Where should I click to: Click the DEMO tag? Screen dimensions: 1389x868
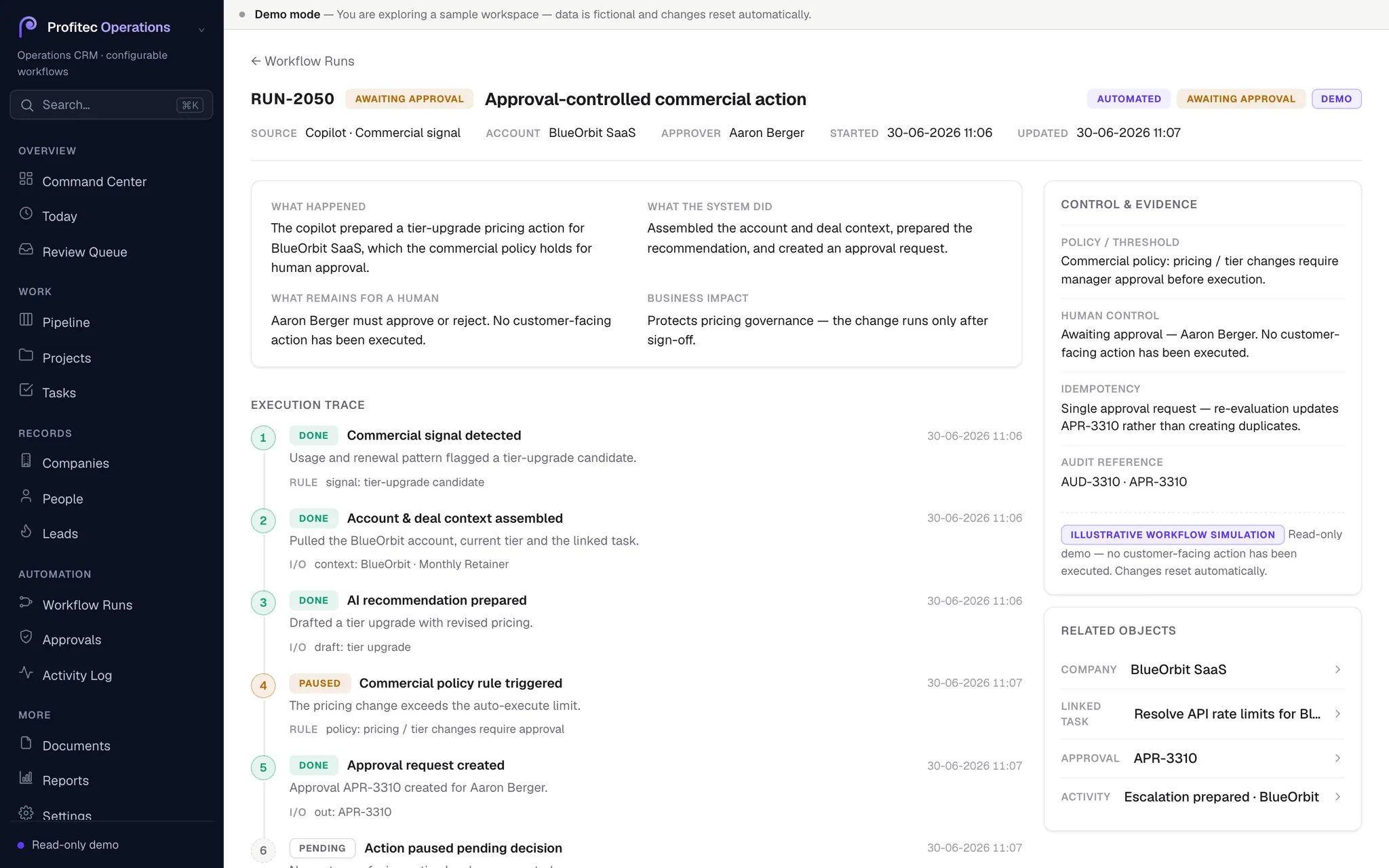(1336, 99)
